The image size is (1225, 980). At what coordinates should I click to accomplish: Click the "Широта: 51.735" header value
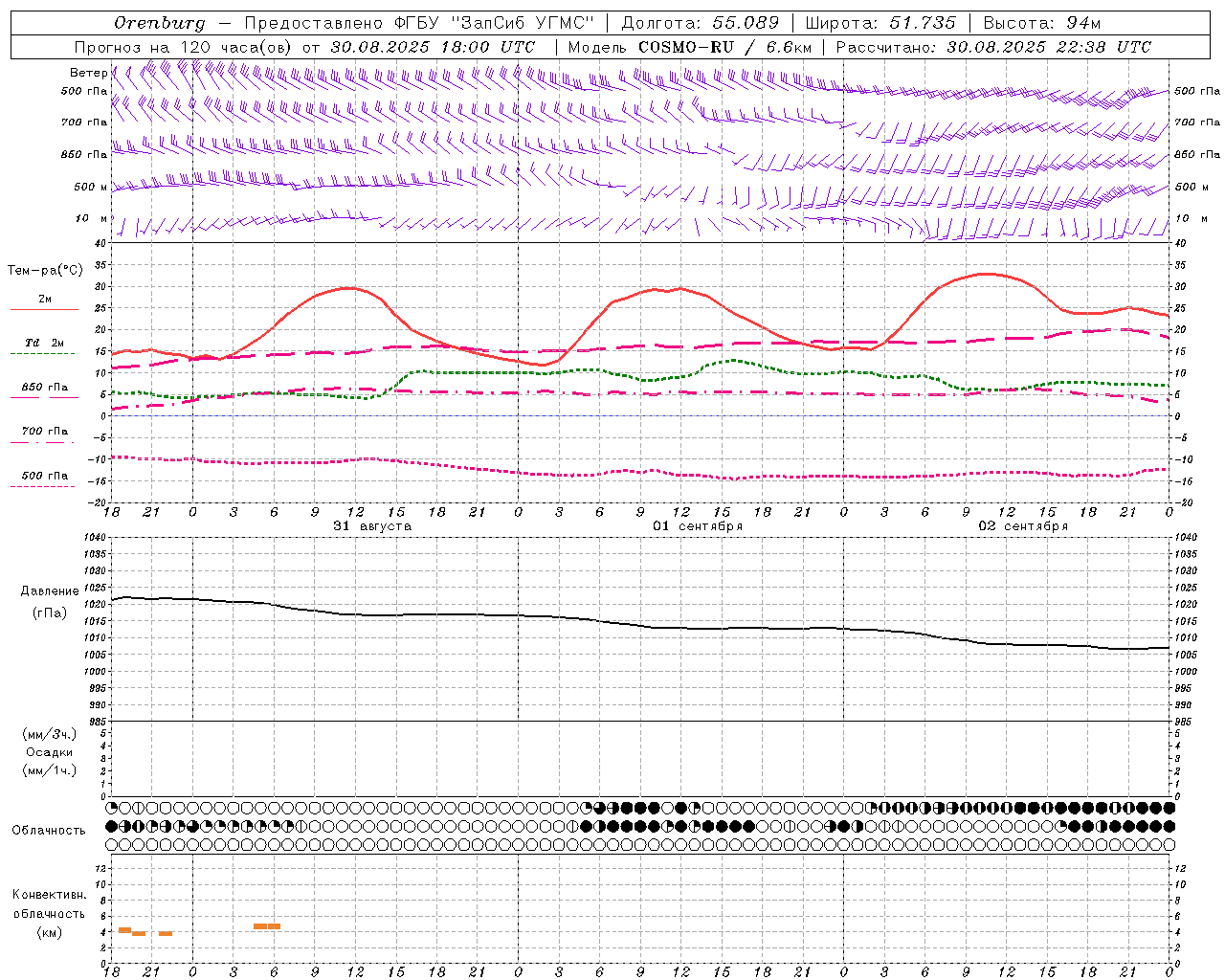pyautogui.click(x=880, y=22)
